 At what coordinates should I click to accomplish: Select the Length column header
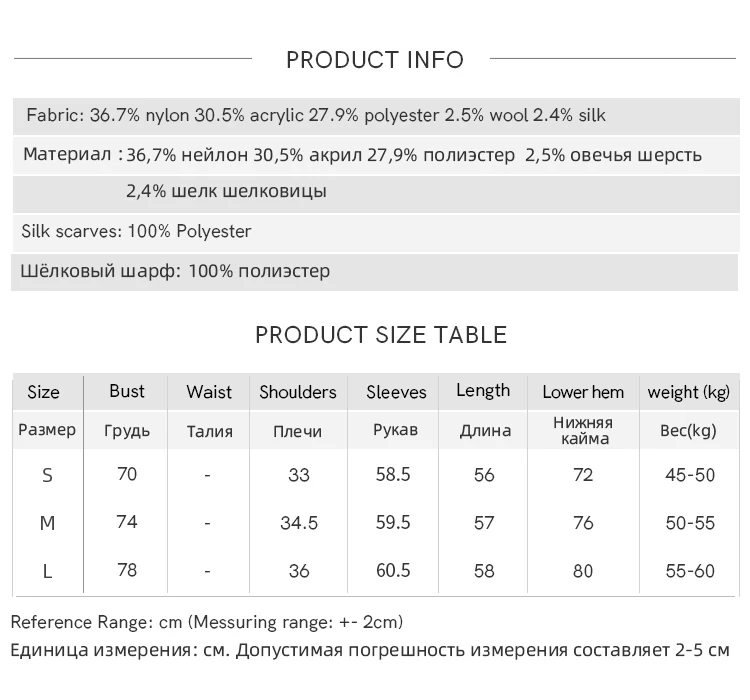pos(483,391)
